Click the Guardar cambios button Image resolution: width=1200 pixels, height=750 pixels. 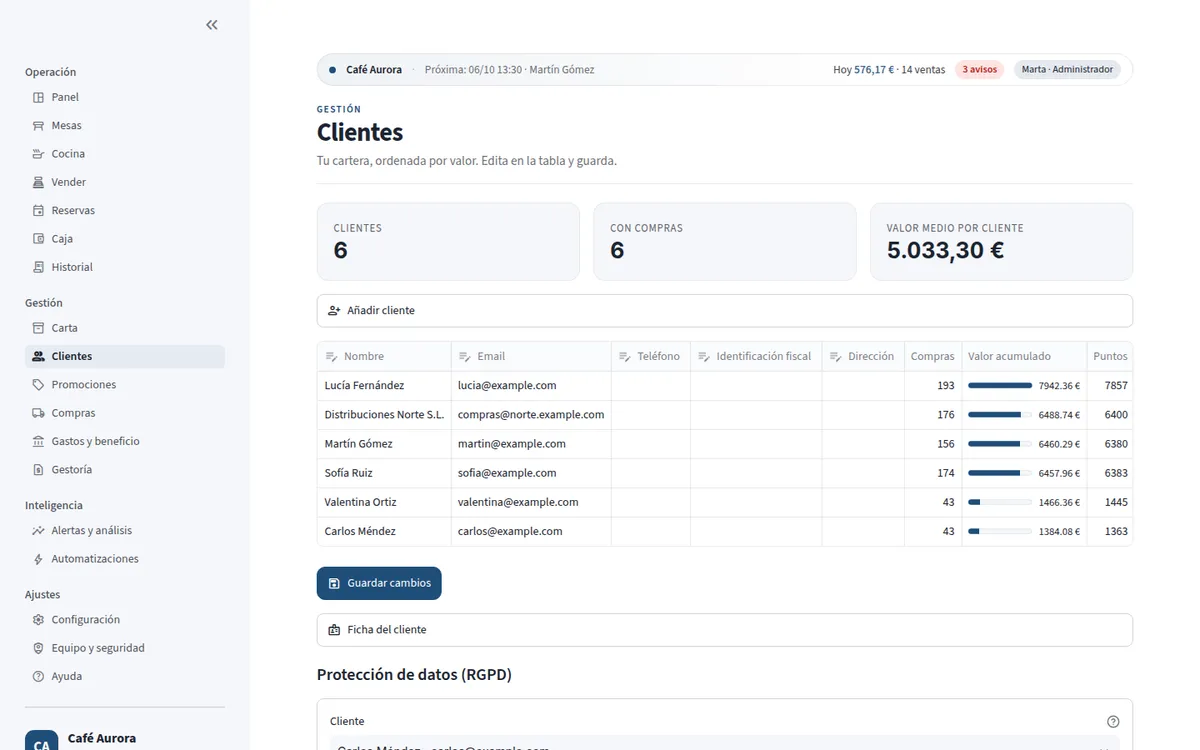point(379,583)
